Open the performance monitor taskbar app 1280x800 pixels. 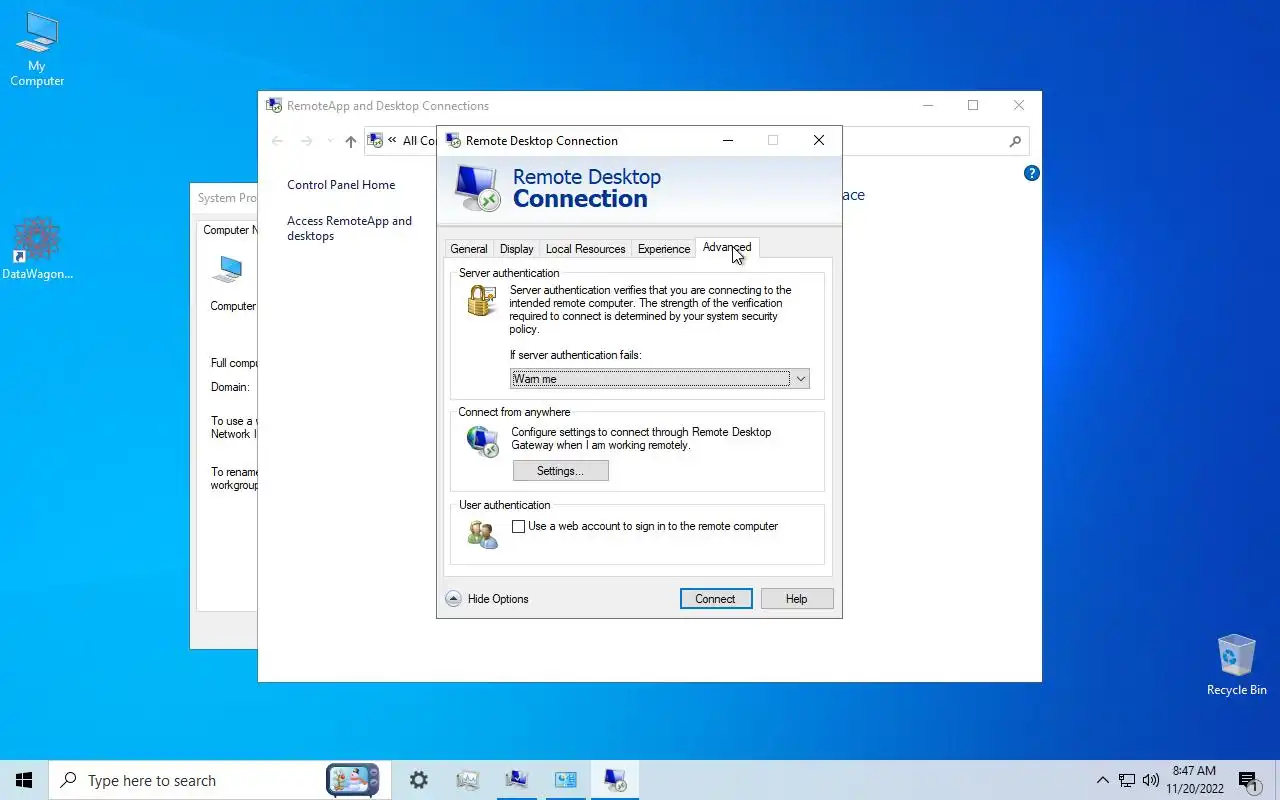click(468, 780)
